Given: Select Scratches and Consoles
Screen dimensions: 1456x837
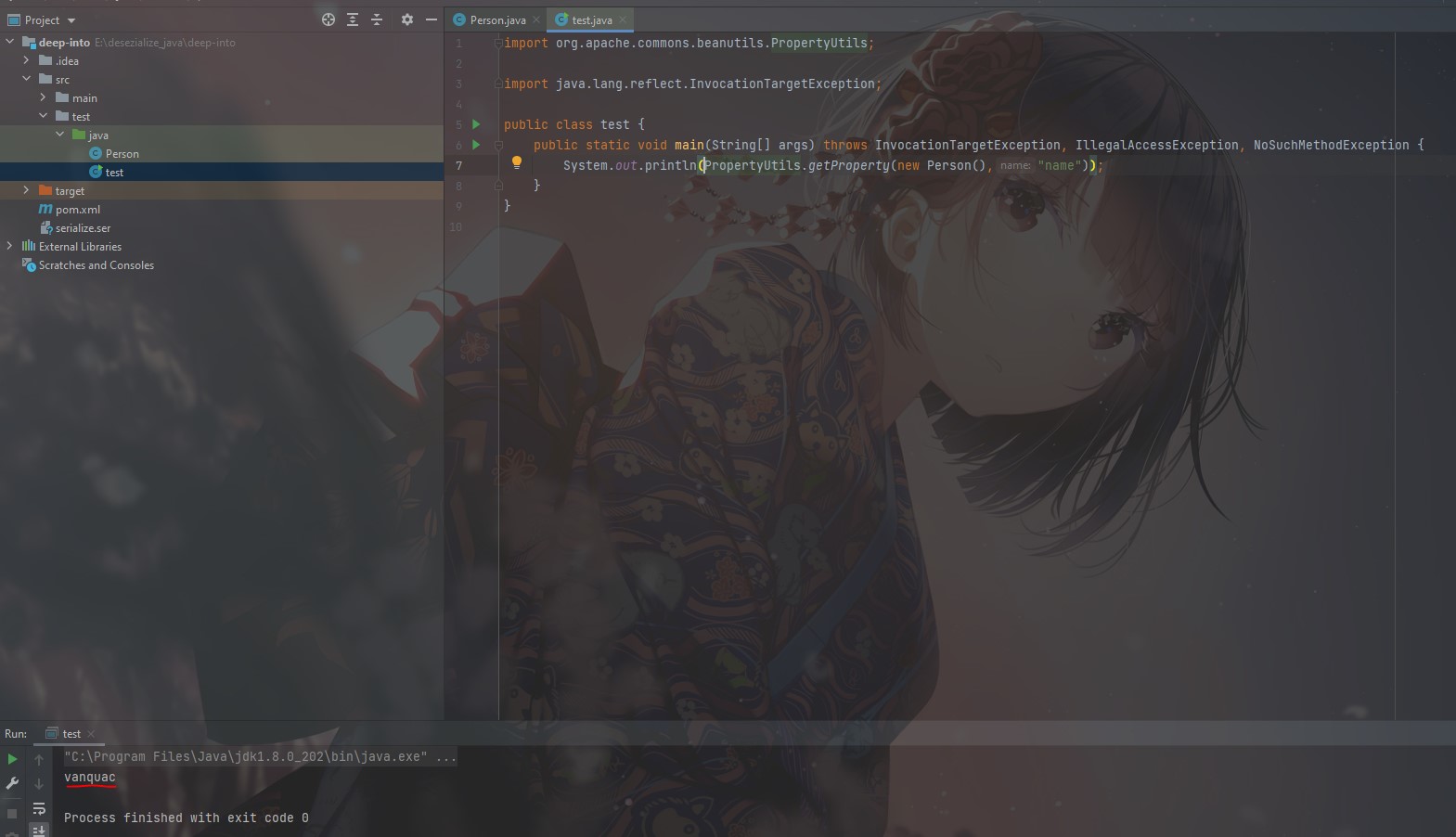Looking at the screenshot, I should 96,265.
